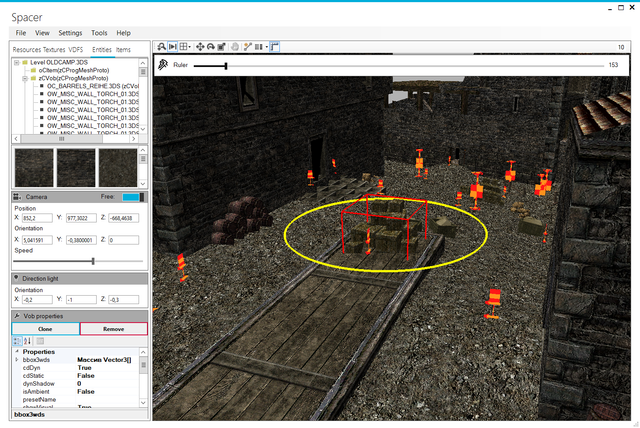Click the Property Pages icon
640x428 pixels.
pos(40,341)
